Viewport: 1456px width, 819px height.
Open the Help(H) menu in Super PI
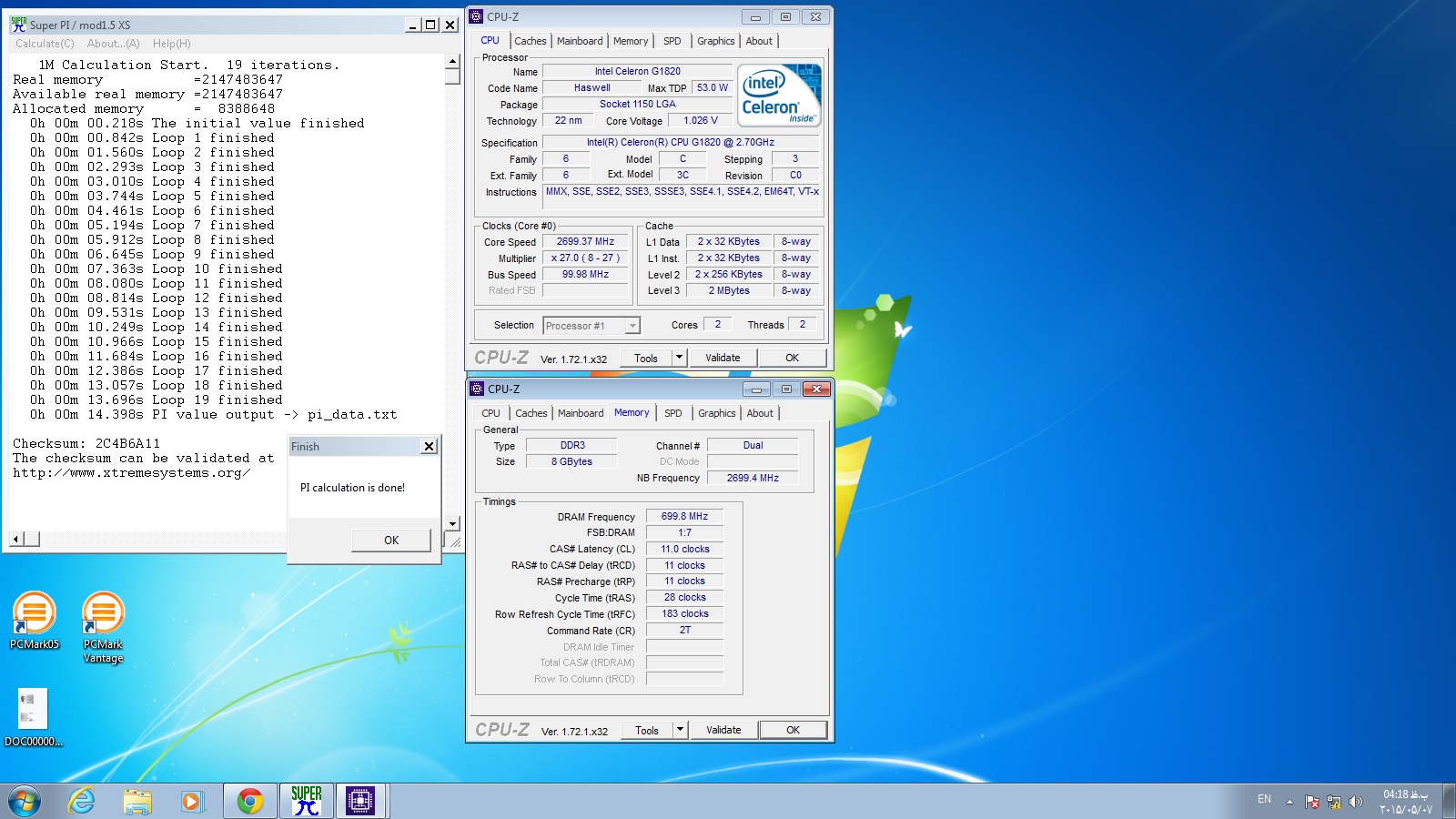[172, 44]
